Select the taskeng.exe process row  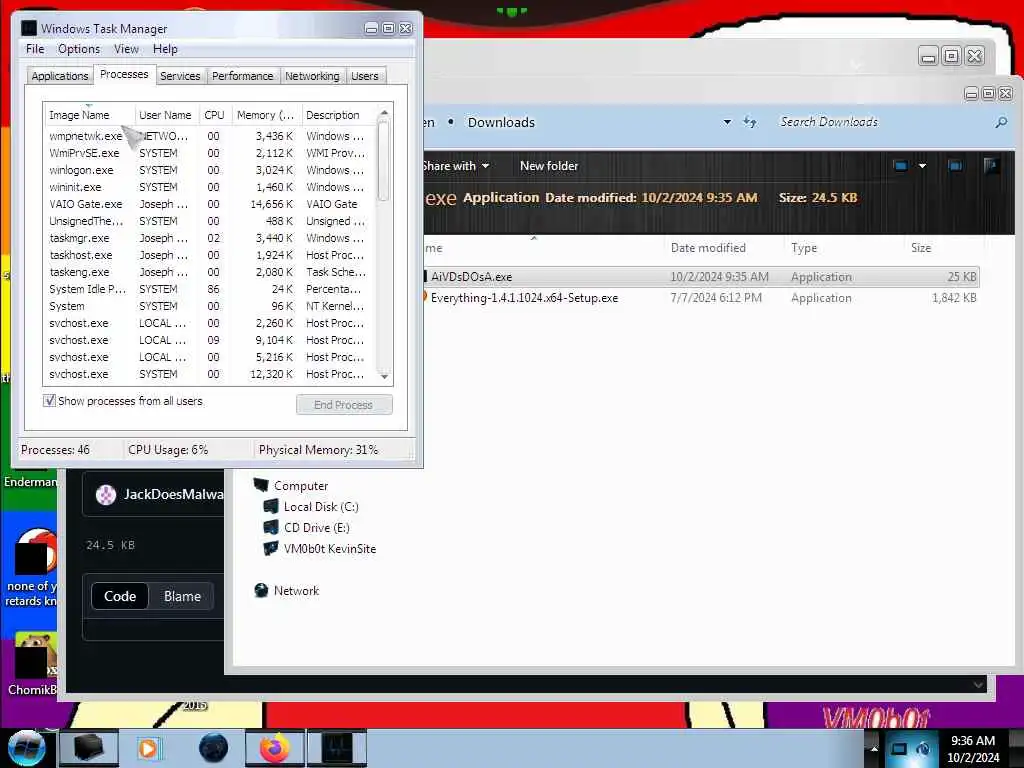coord(210,272)
